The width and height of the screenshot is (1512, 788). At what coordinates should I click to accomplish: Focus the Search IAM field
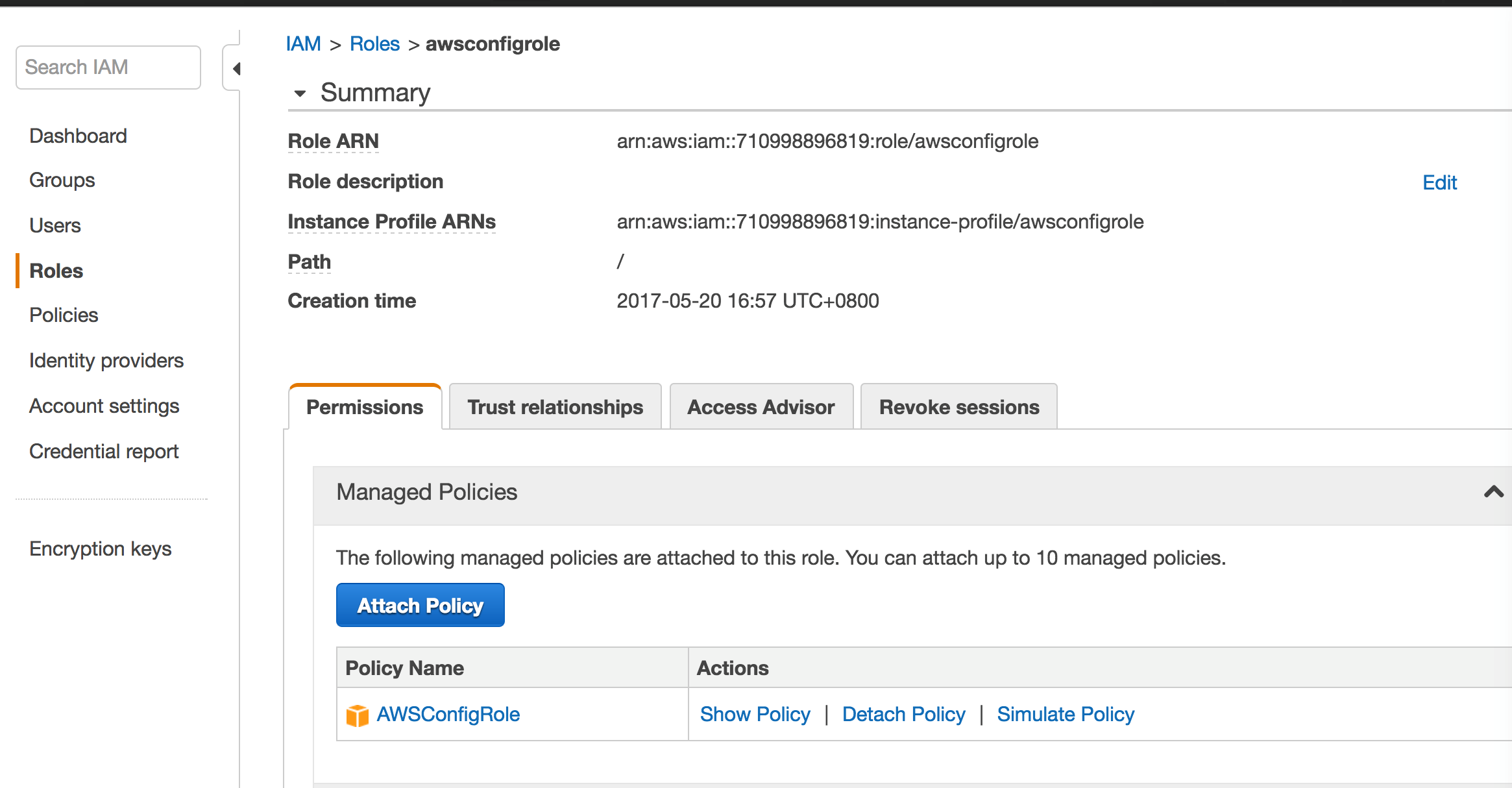108,68
